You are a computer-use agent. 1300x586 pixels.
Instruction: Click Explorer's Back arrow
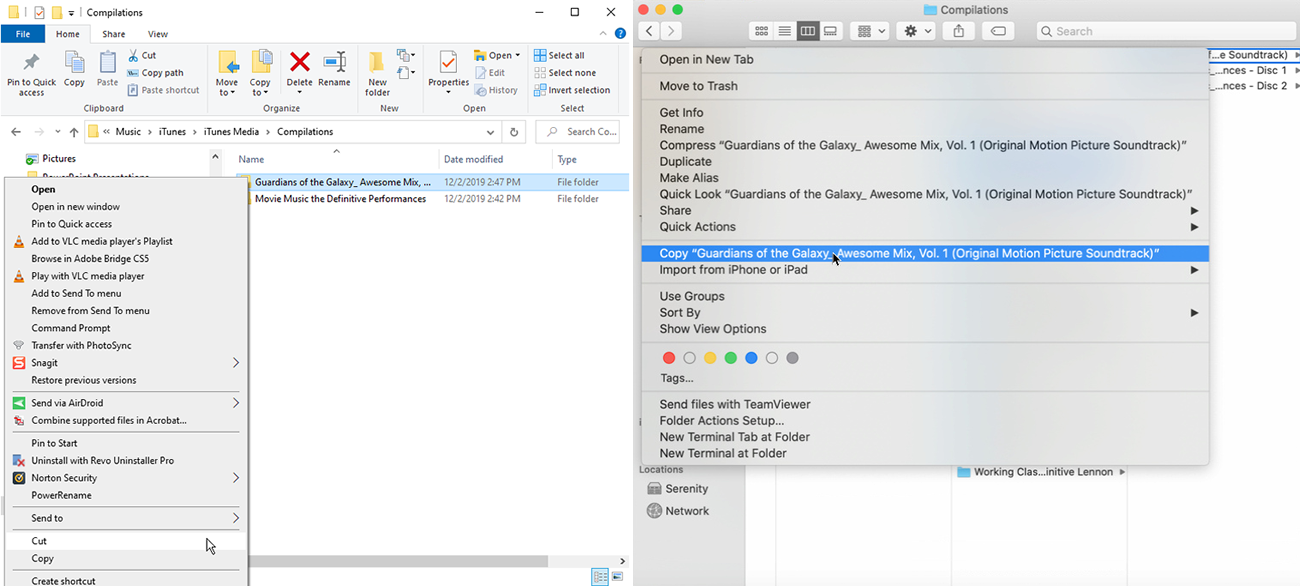coord(16,132)
